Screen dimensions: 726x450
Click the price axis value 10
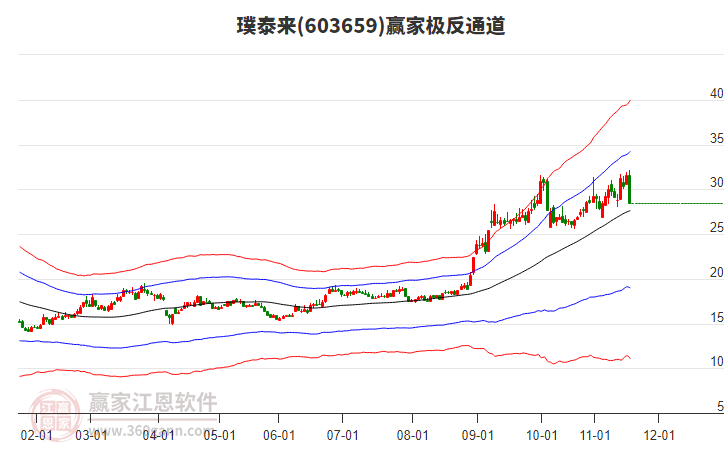click(x=717, y=362)
